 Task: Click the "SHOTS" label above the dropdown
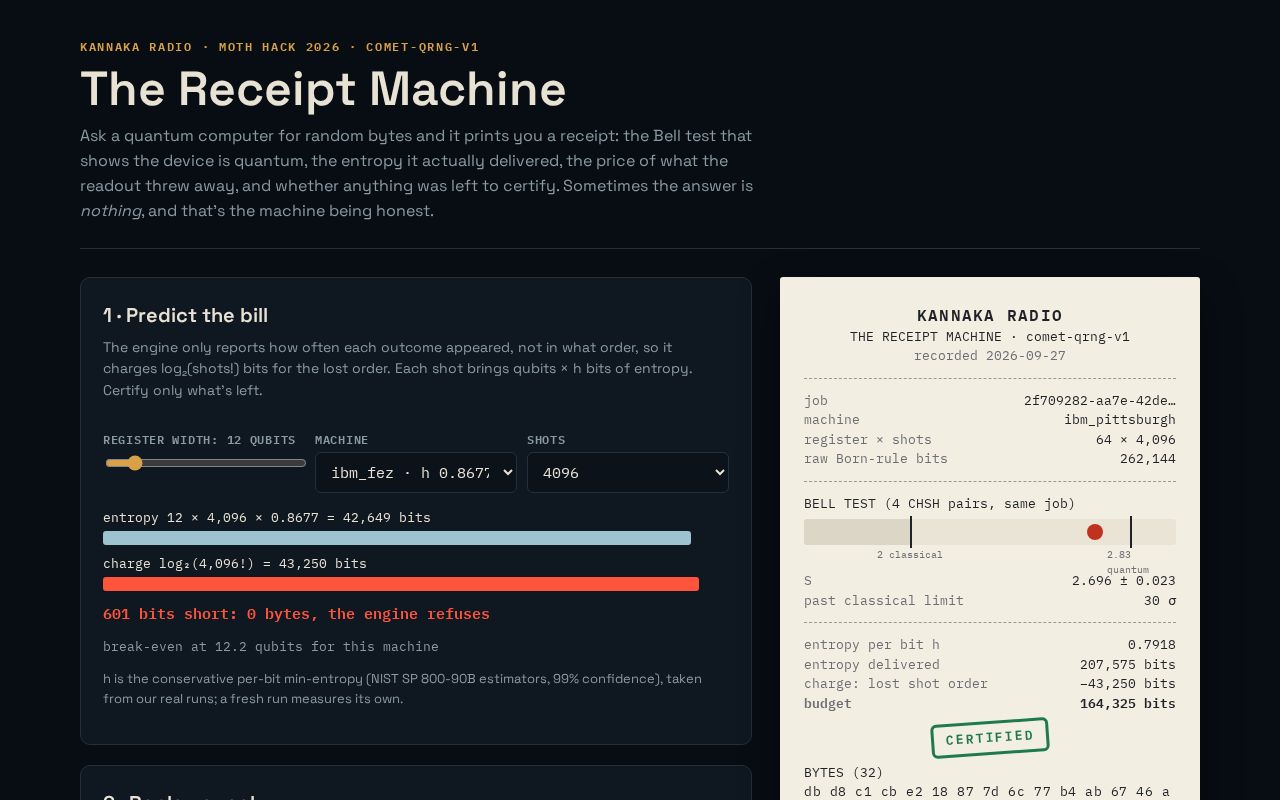tap(546, 440)
